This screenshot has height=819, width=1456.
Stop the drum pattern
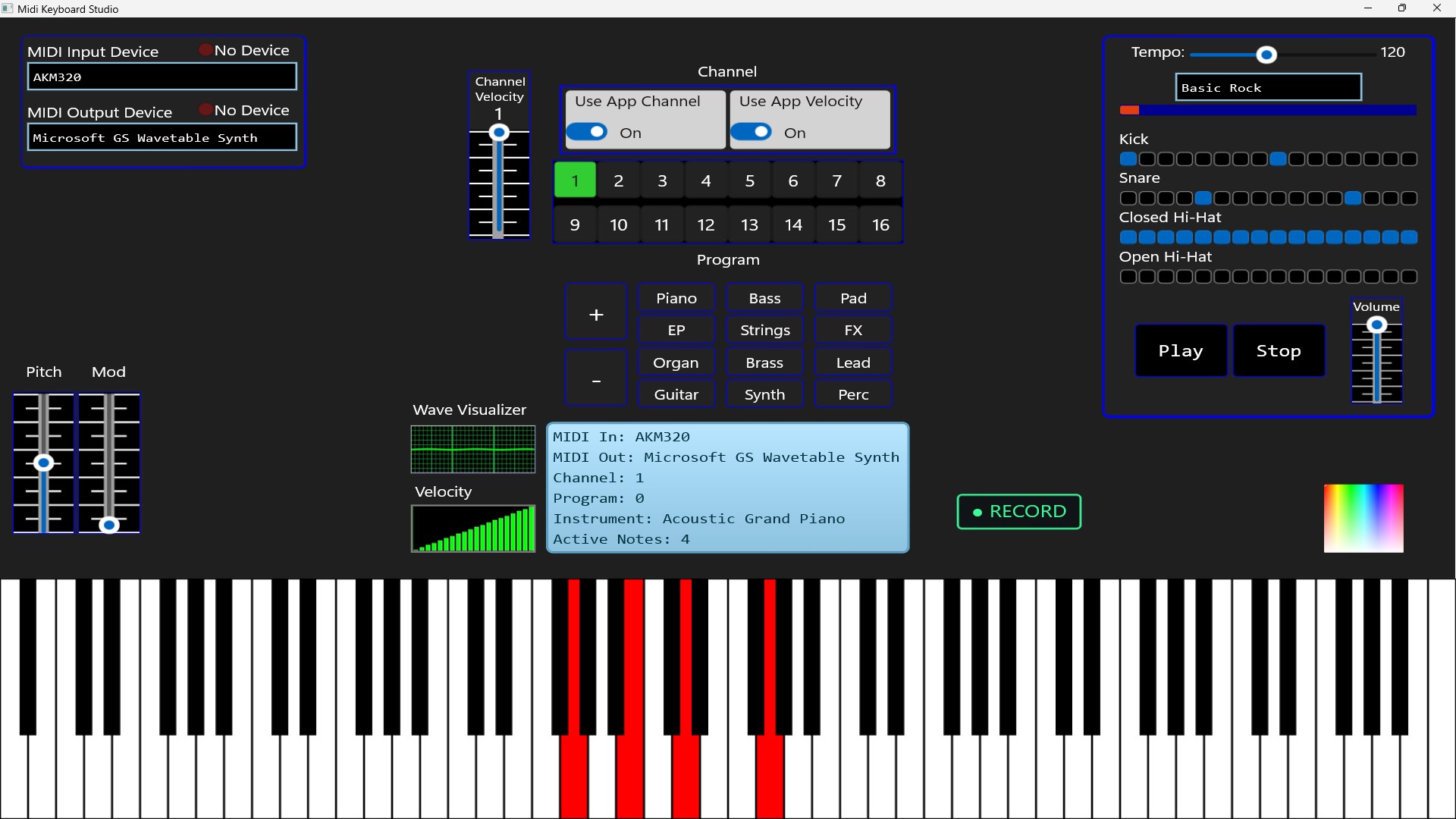tap(1279, 350)
